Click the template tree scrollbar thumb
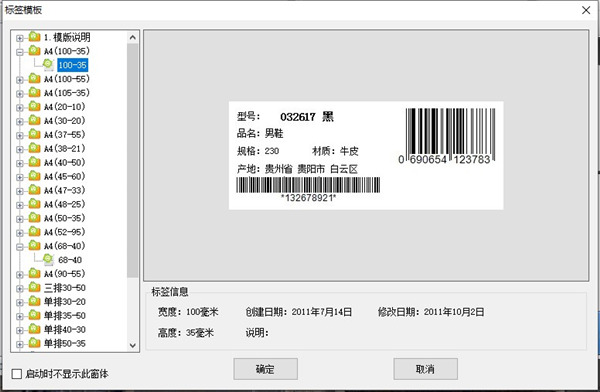The width and height of the screenshot is (600, 392). [x=132, y=160]
